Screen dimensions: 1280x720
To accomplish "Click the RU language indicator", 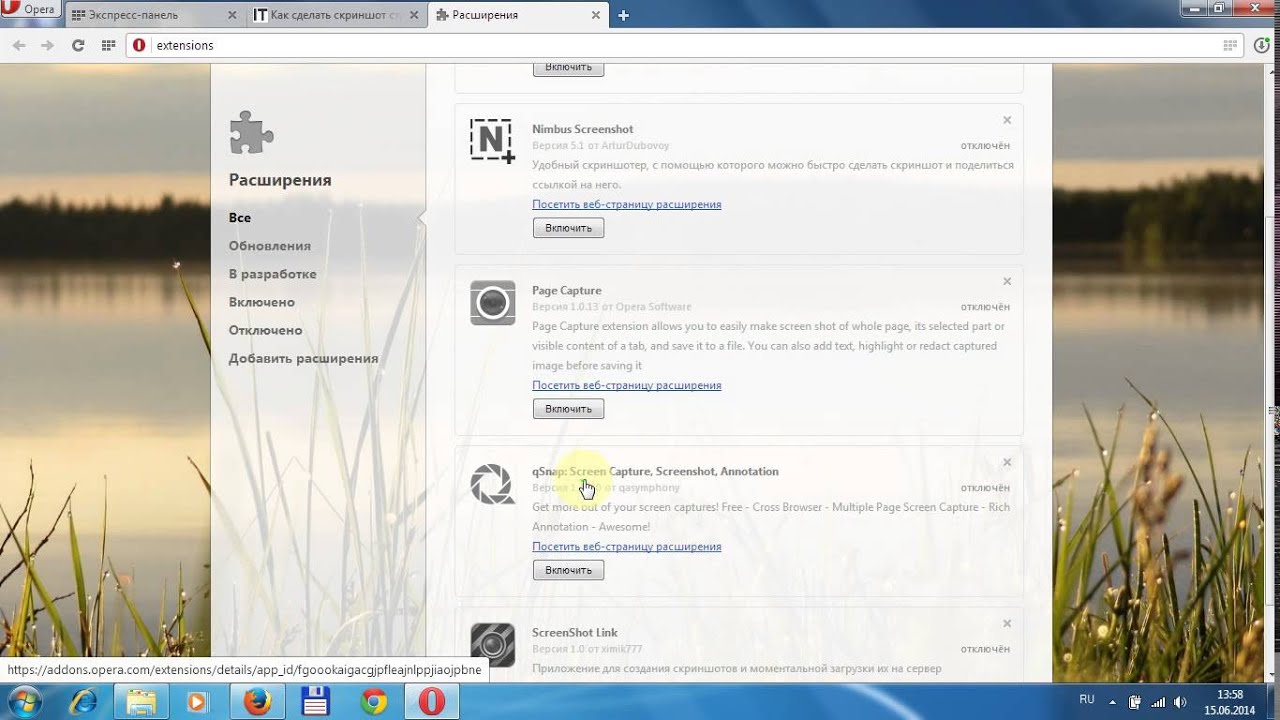I will point(1087,701).
